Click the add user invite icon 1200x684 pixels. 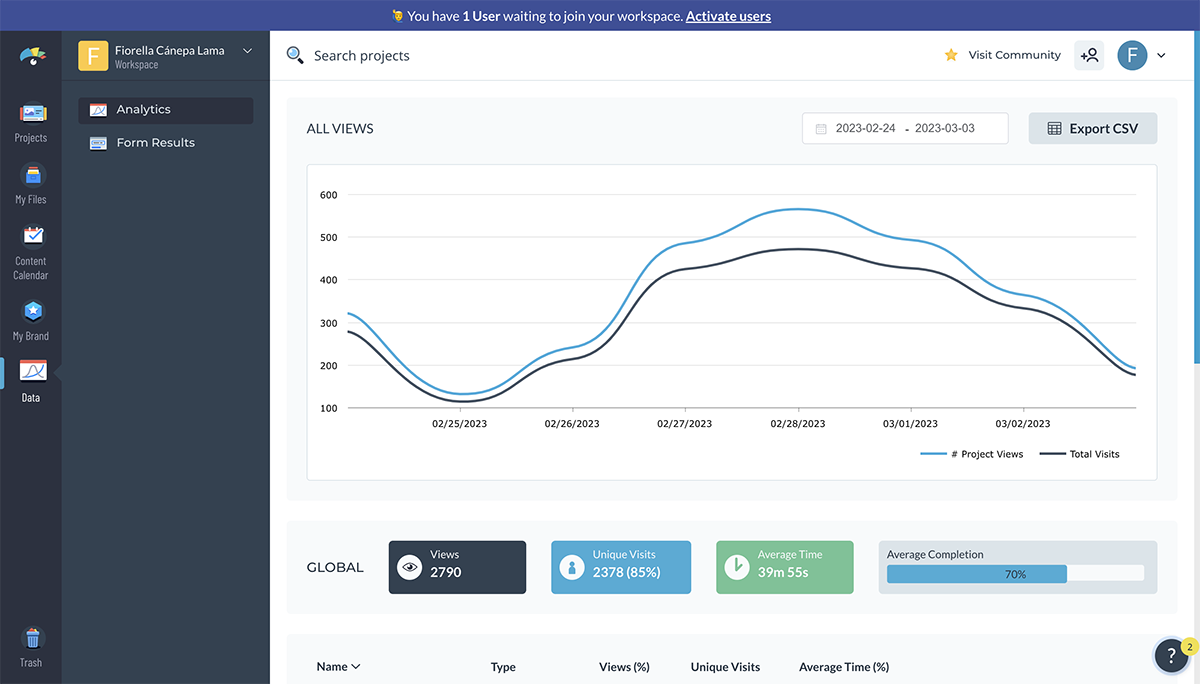click(x=1089, y=56)
